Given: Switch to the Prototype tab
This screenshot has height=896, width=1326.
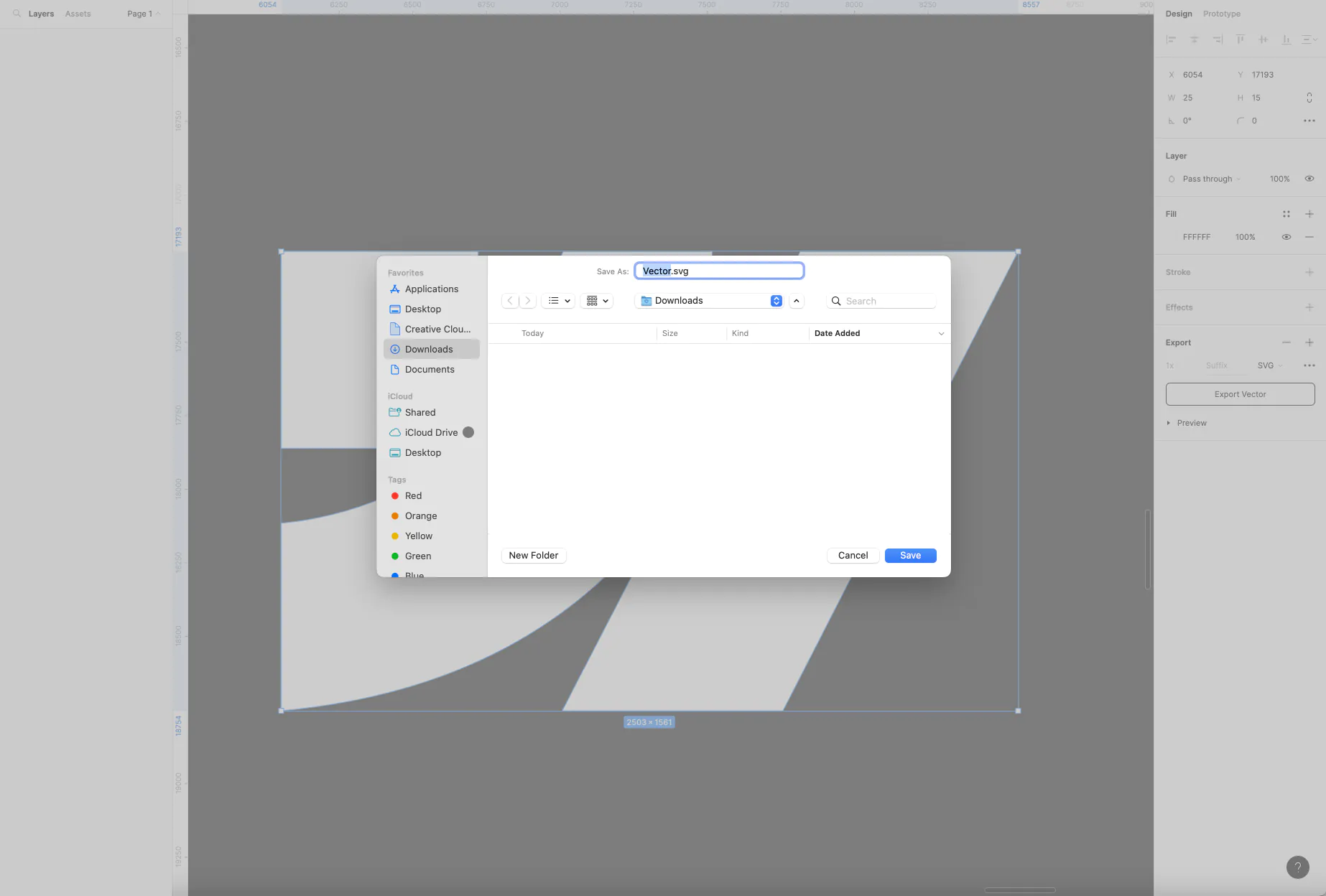Looking at the screenshot, I should (1221, 13).
